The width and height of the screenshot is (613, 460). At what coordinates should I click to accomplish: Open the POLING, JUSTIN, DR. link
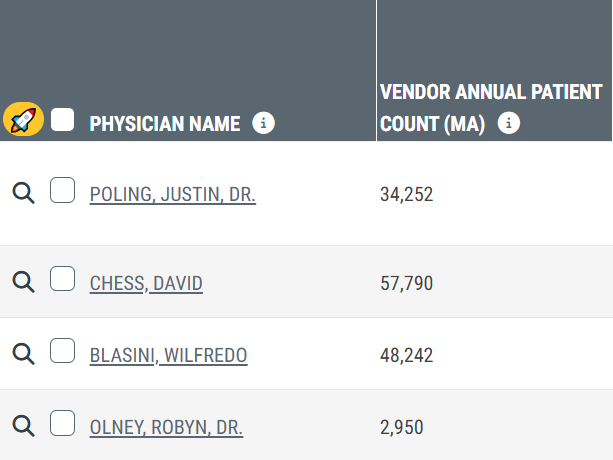173,195
